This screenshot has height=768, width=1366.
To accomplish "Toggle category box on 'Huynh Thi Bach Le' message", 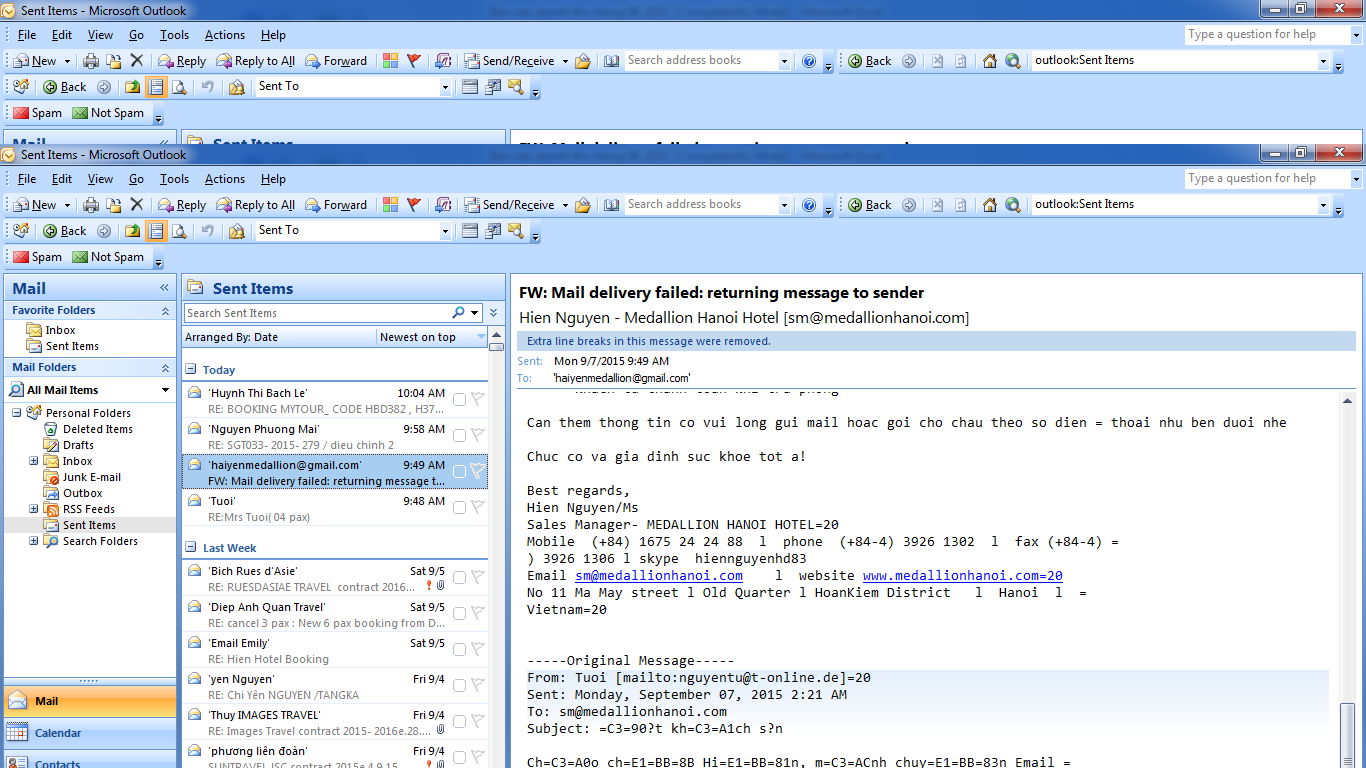I will [x=459, y=399].
